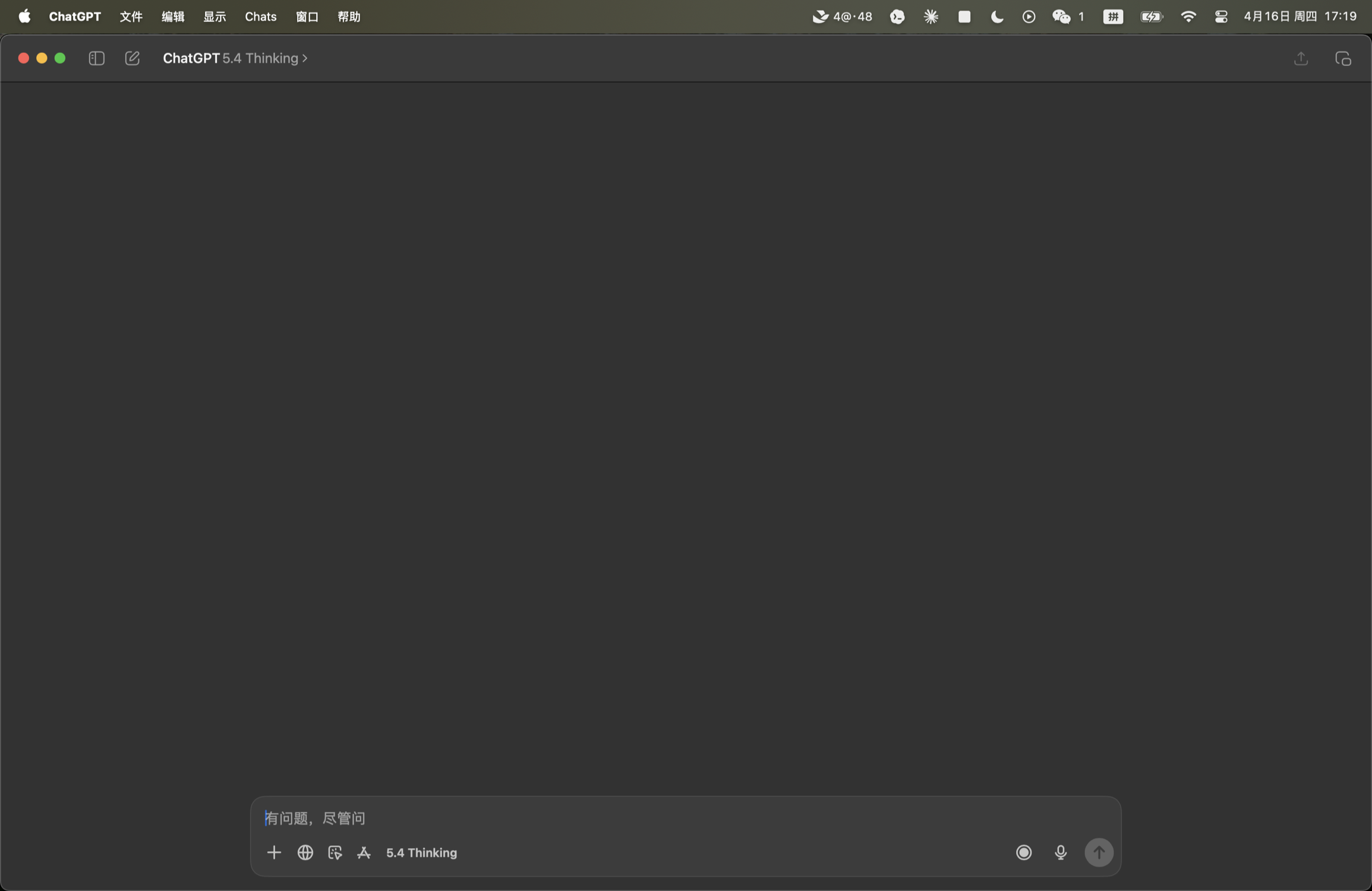The width and height of the screenshot is (1372, 891).
Task: Toggle web search globe icon
Action: pyautogui.click(x=305, y=852)
